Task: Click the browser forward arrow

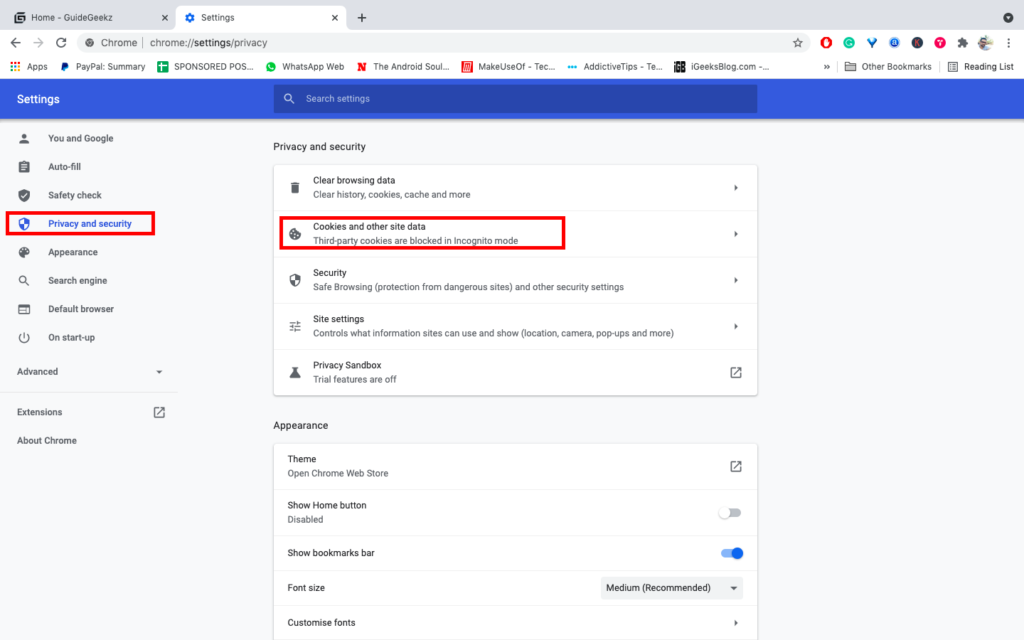Action: coord(39,42)
